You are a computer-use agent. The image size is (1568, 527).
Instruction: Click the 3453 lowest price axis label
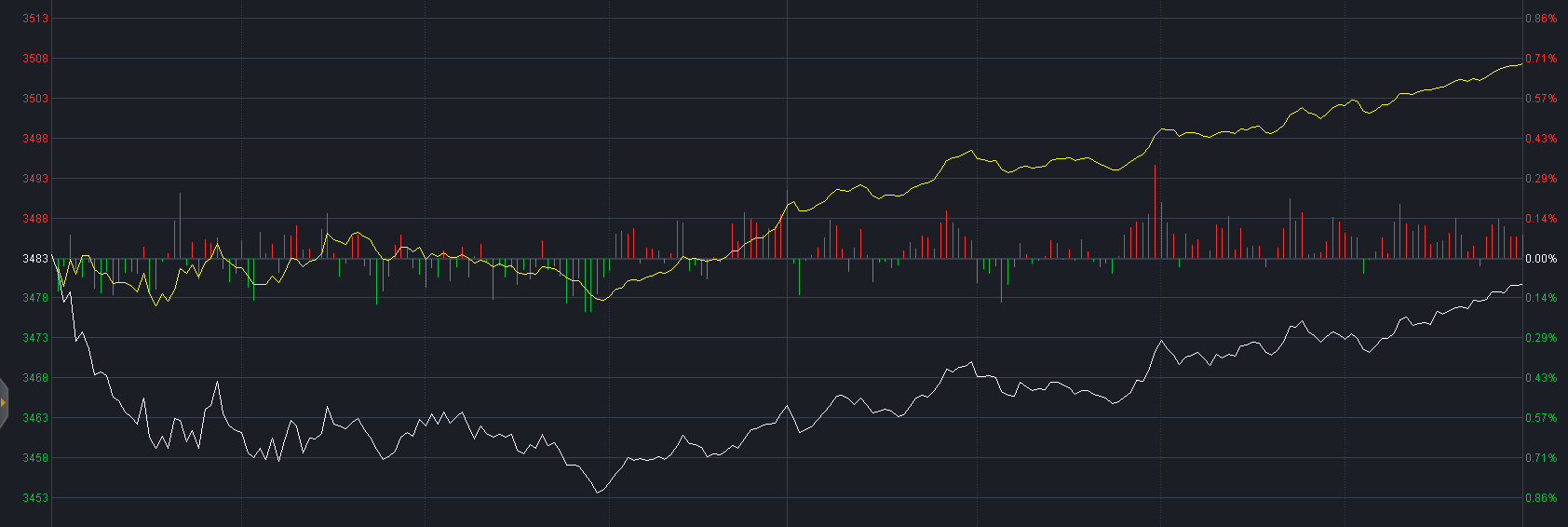pyautogui.click(x=35, y=498)
